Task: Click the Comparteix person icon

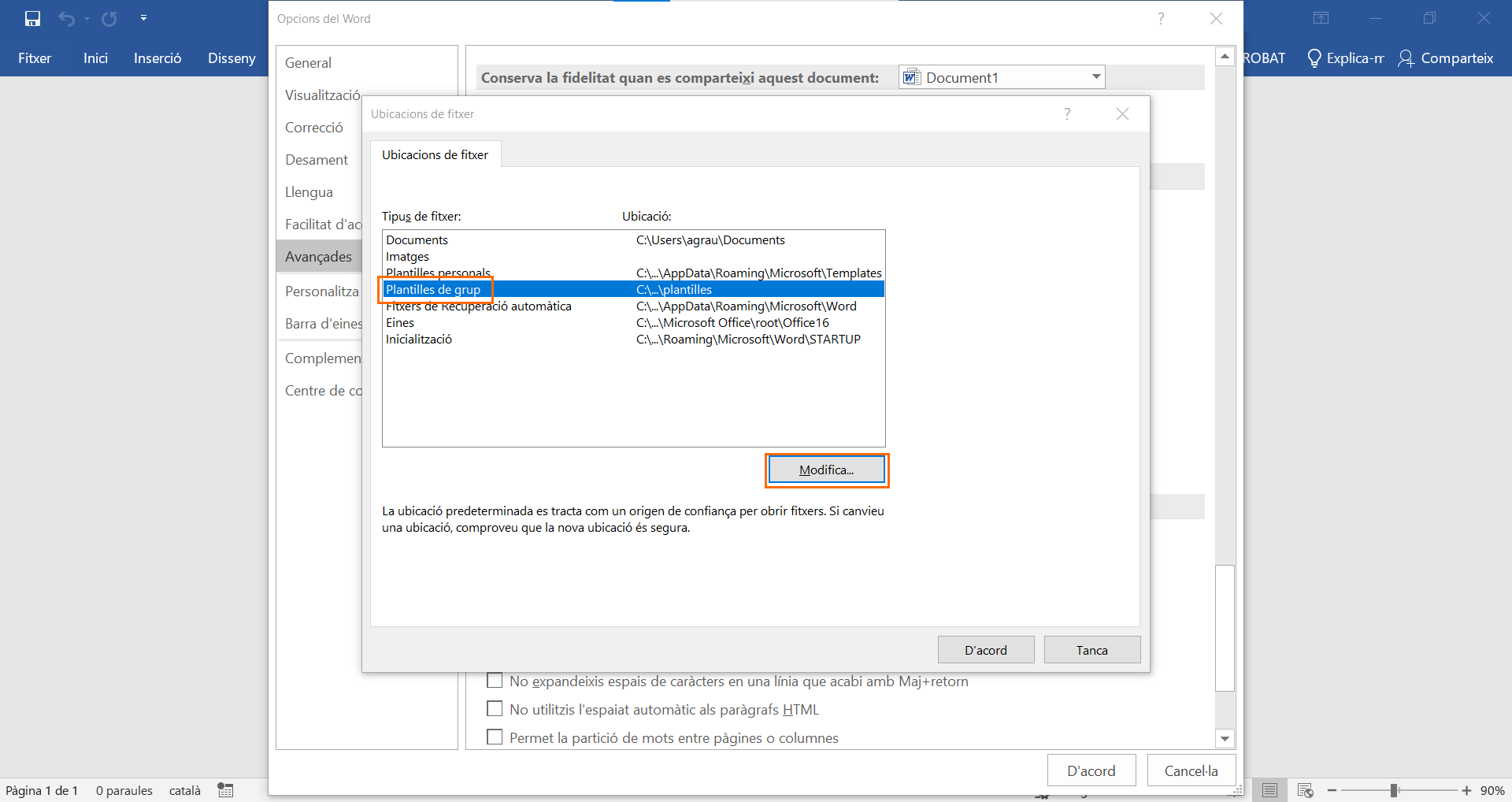Action: pos(1406,58)
